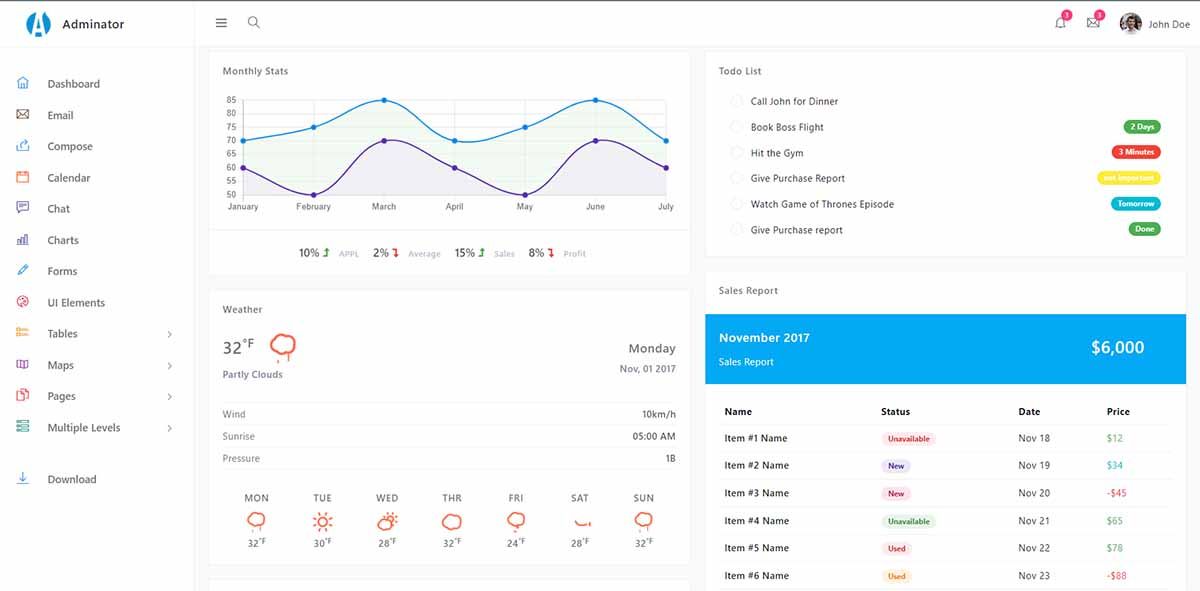
Task: Click the Adminator logo link
Action: tap(75, 24)
